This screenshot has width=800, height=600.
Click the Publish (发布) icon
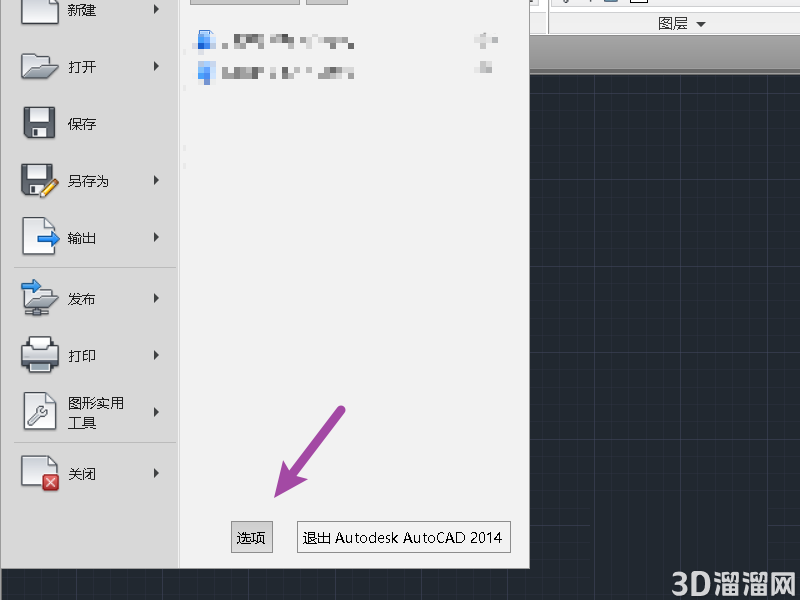click(39, 297)
